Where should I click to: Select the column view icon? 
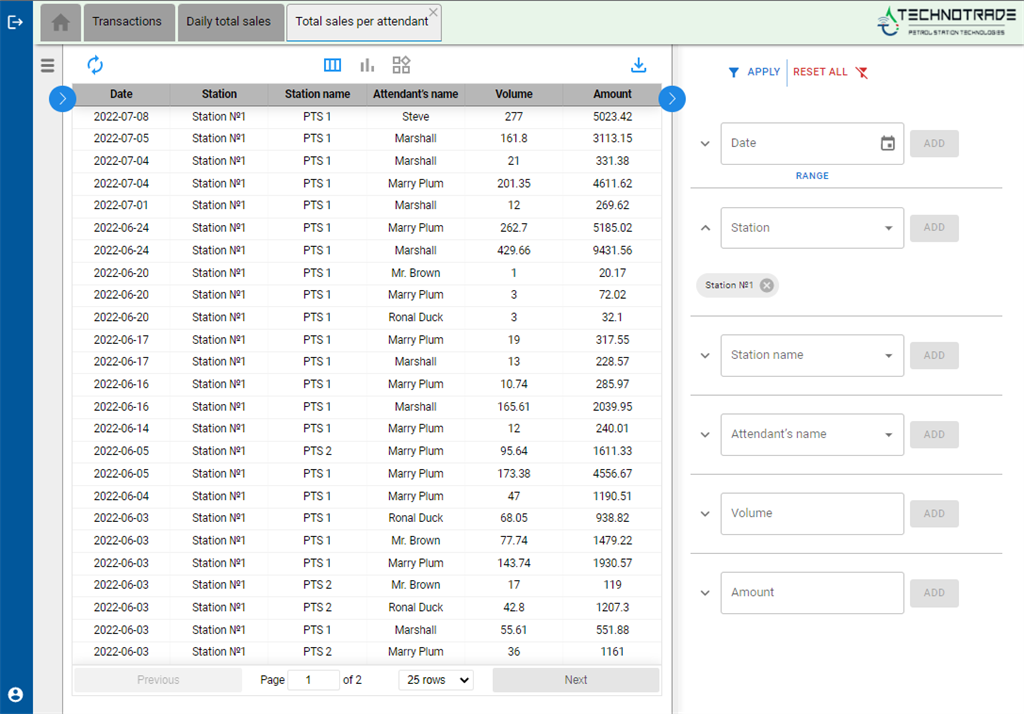coord(332,64)
